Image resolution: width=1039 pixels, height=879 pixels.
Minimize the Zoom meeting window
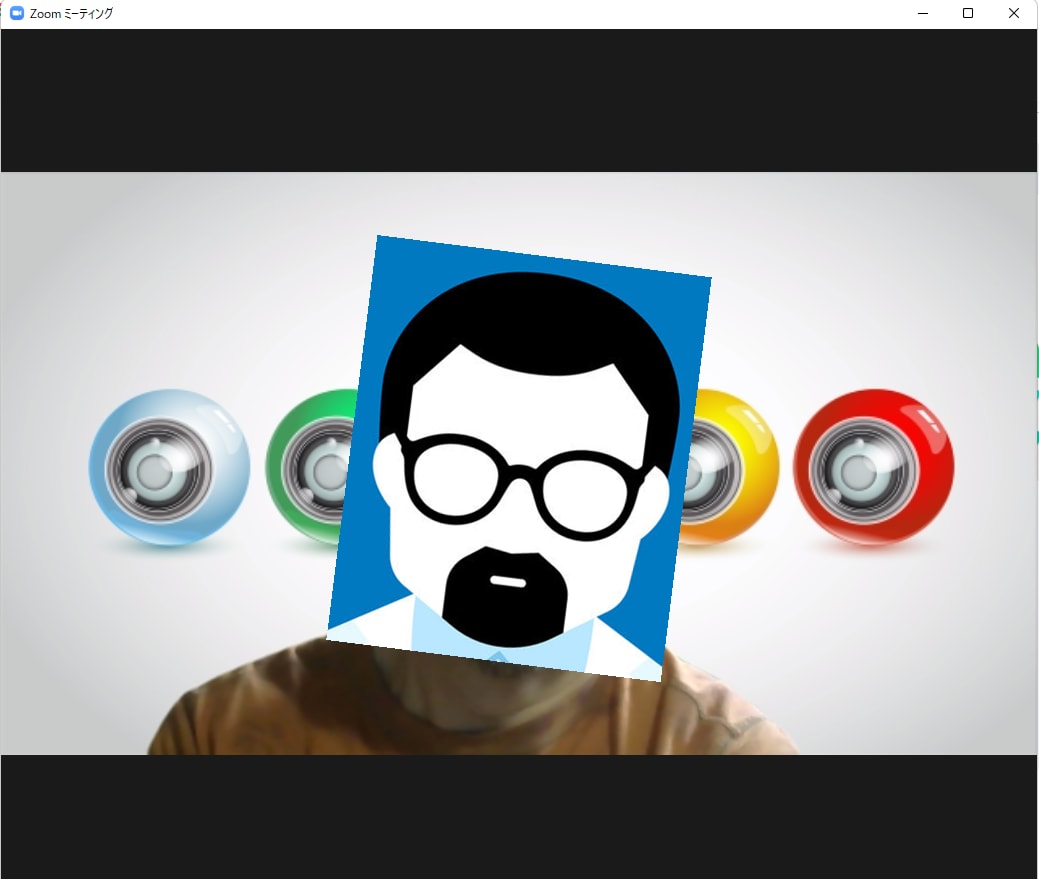click(922, 13)
